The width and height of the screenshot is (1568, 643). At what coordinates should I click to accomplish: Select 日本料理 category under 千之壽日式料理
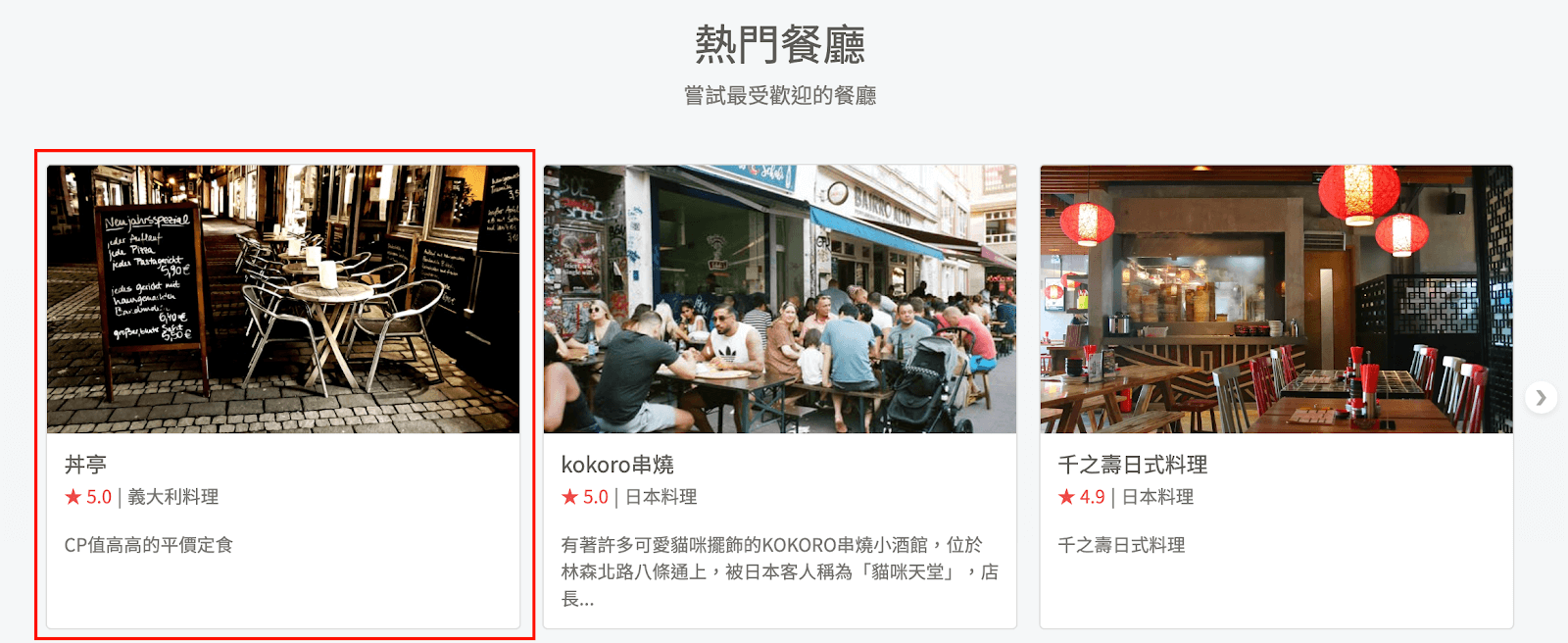(x=1157, y=497)
